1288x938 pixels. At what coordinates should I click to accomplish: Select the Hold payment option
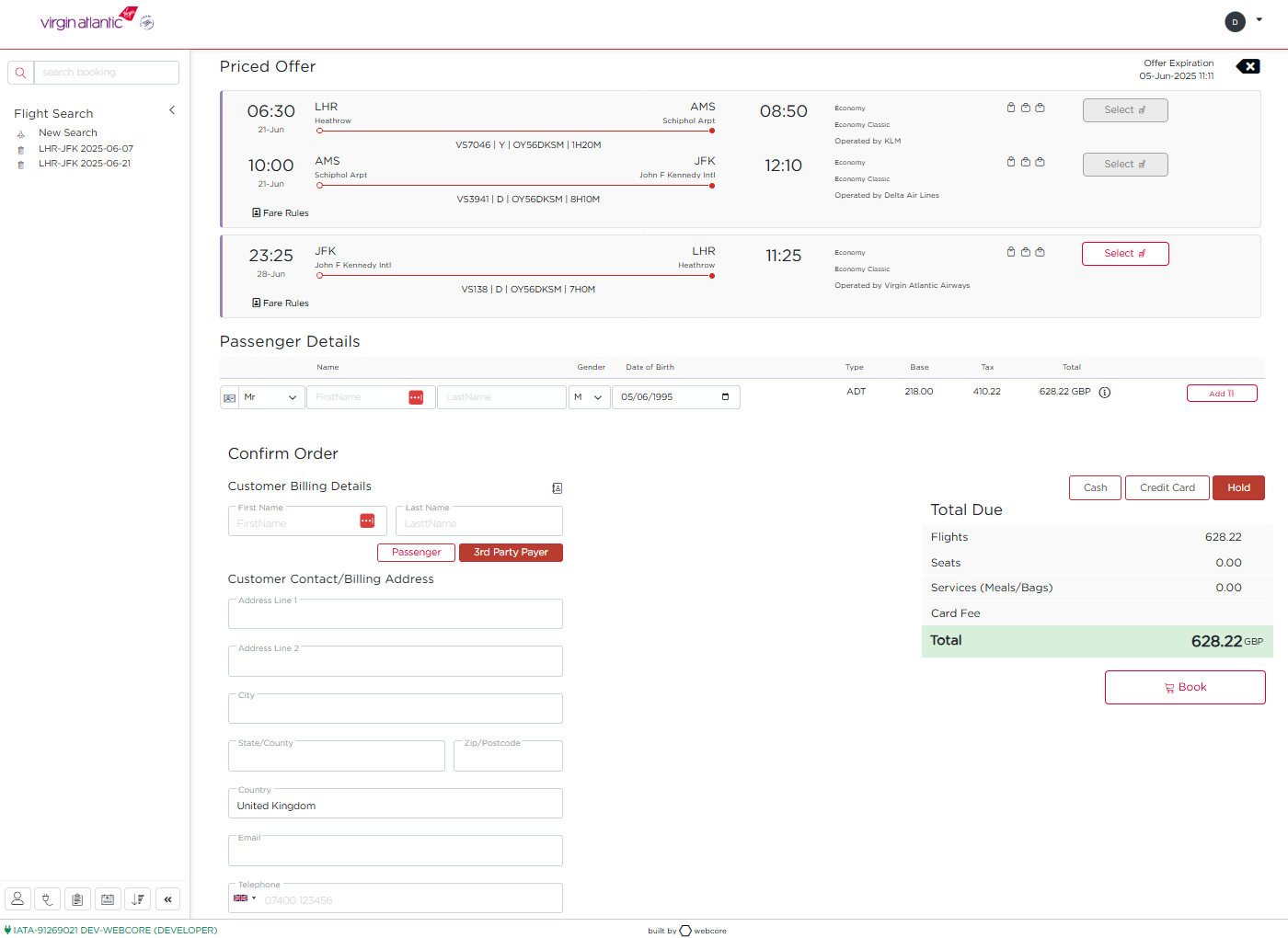point(1238,487)
